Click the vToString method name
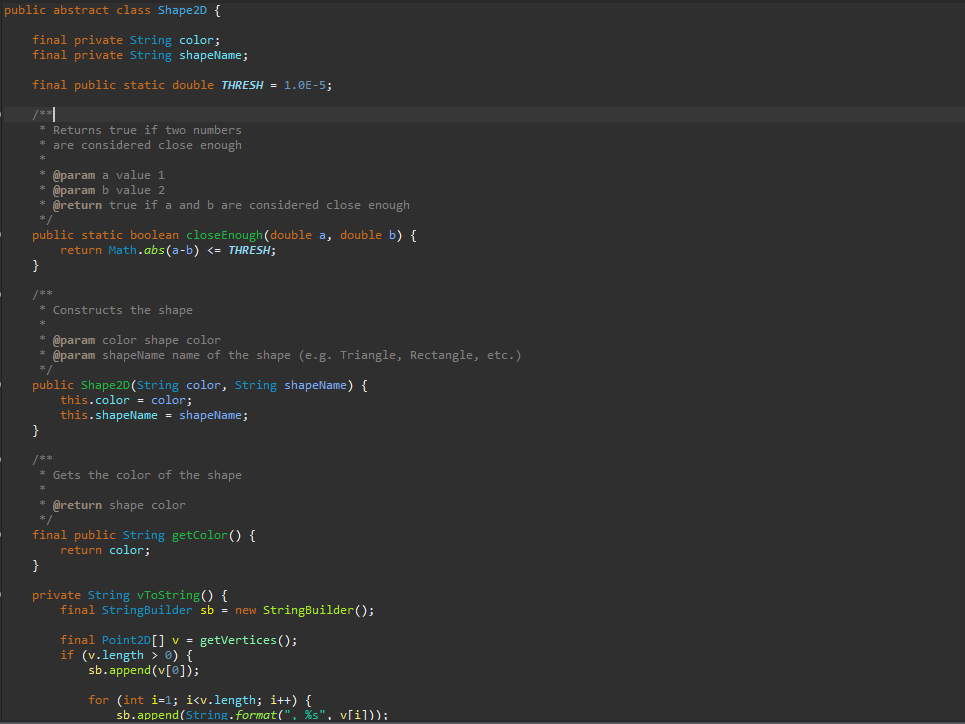Viewport: 965px width, 724px height. (x=166, y=594)
